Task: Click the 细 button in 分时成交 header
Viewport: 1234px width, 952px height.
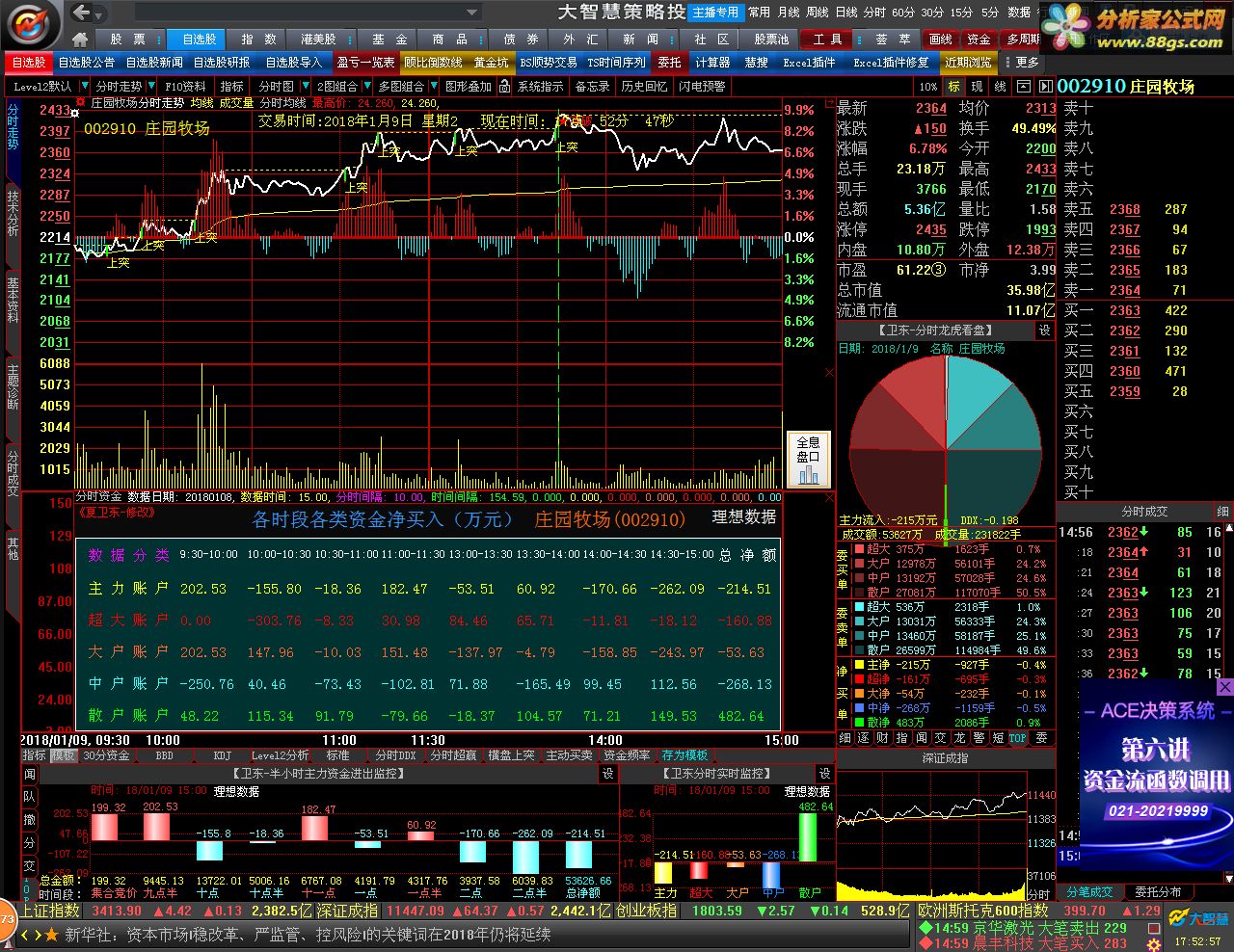Action: (x=1223, y=512)
